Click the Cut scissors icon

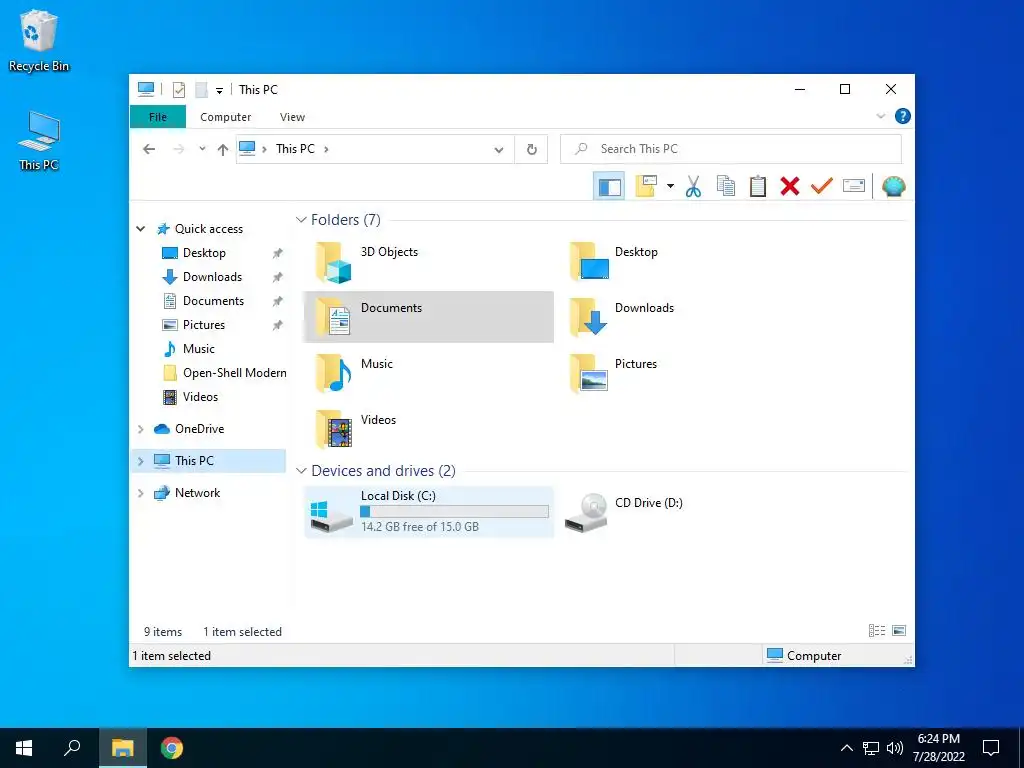[694, 187]
